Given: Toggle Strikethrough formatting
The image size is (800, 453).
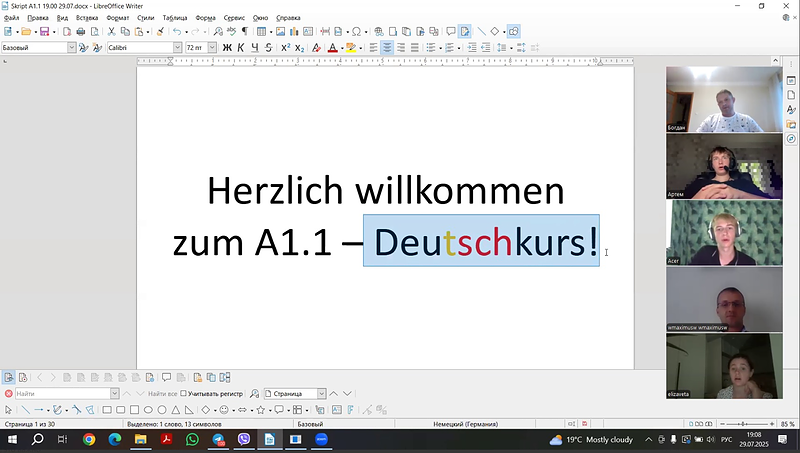Looking at the screenshot, I should [268, 47].
